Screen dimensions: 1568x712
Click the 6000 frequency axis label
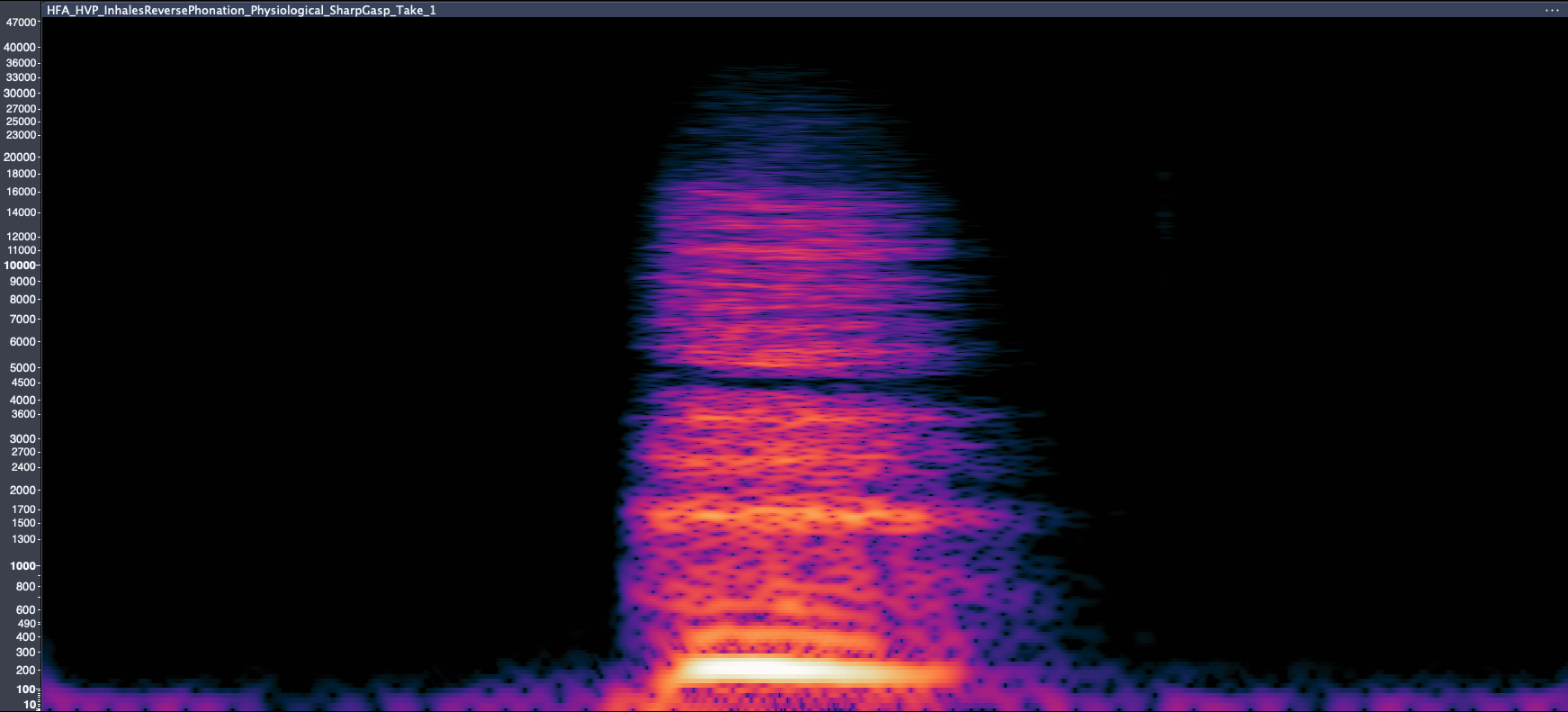point(23,342)
